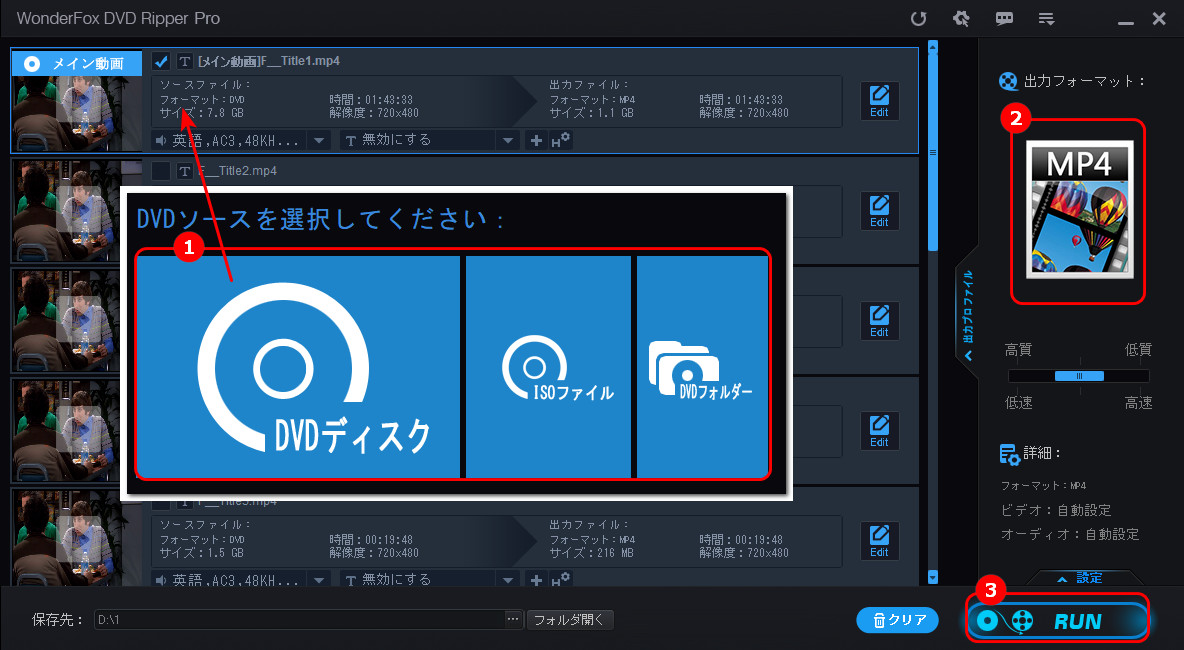Click output size 1.1 GB text

pyautogui.click(x=591, y=113)
